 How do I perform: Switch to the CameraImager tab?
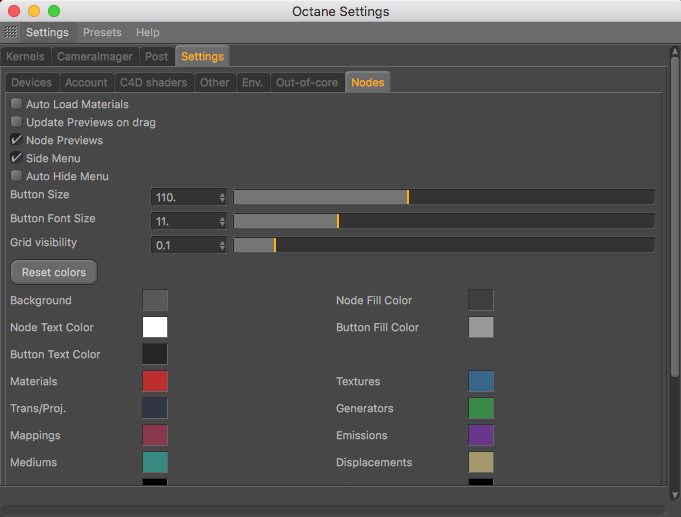(x=95, y=56)
